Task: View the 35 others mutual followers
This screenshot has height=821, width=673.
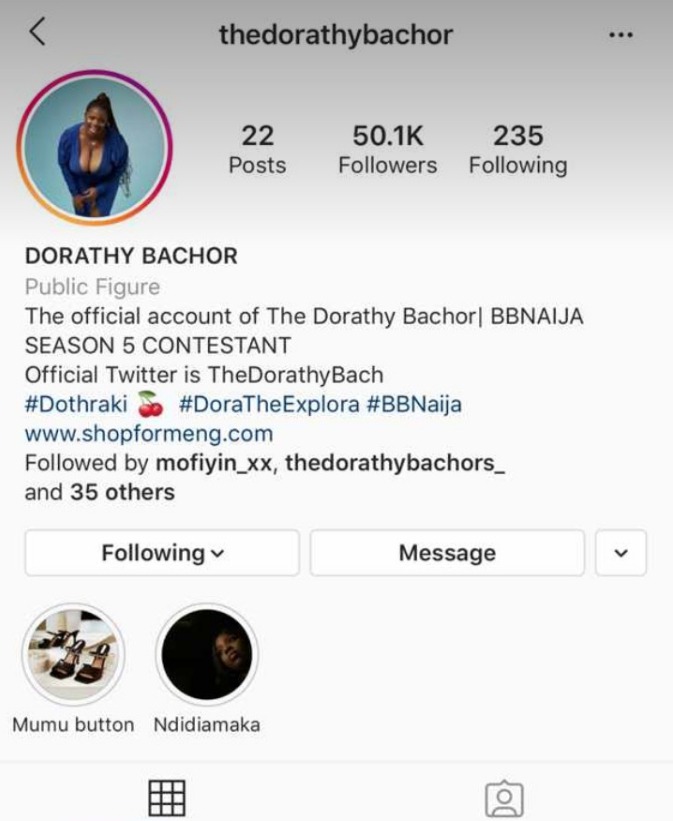Action: 123,492
